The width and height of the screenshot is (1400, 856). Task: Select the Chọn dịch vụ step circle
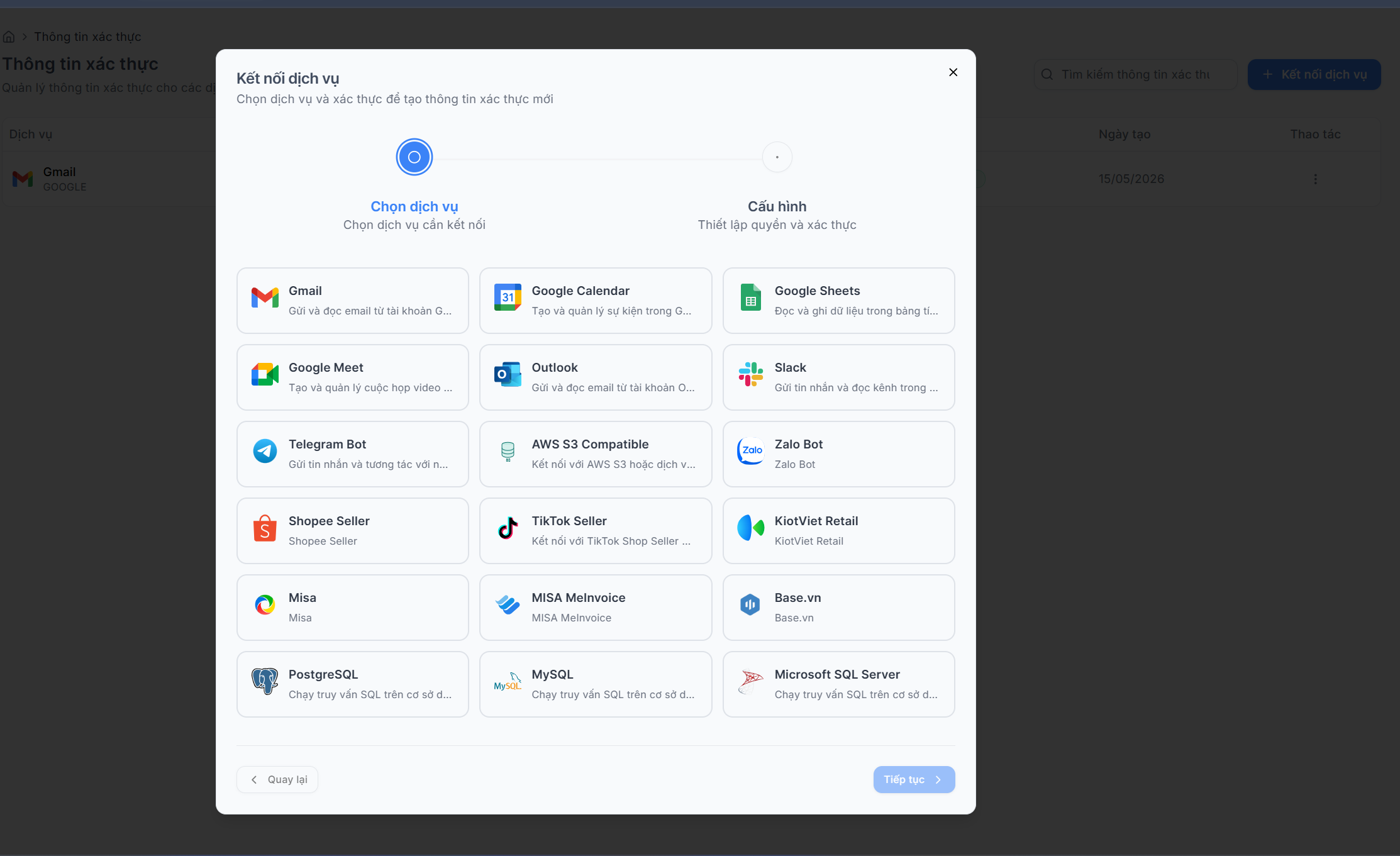414,157
